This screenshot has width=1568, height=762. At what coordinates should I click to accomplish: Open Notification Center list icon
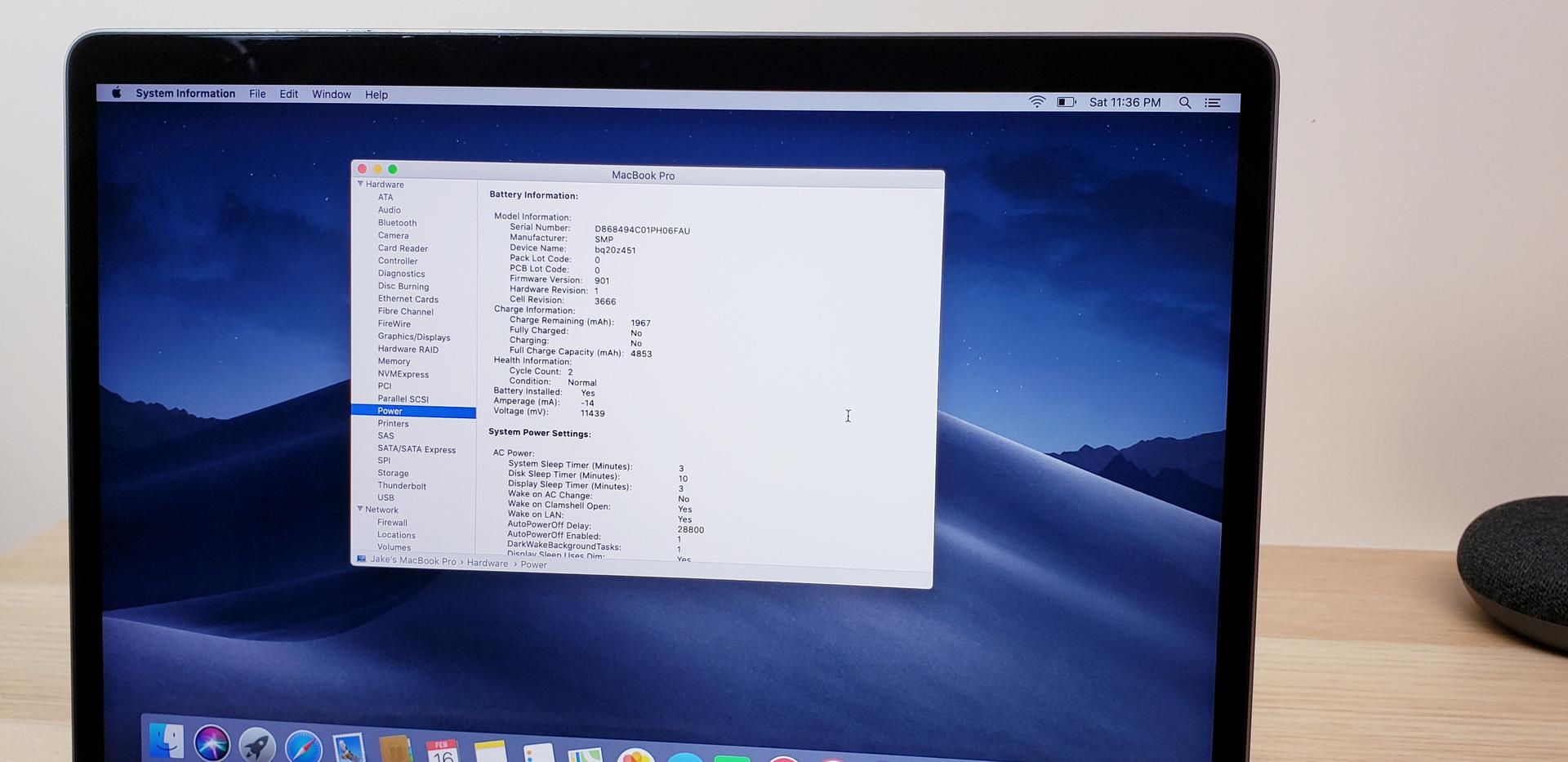click(1213, 103)
